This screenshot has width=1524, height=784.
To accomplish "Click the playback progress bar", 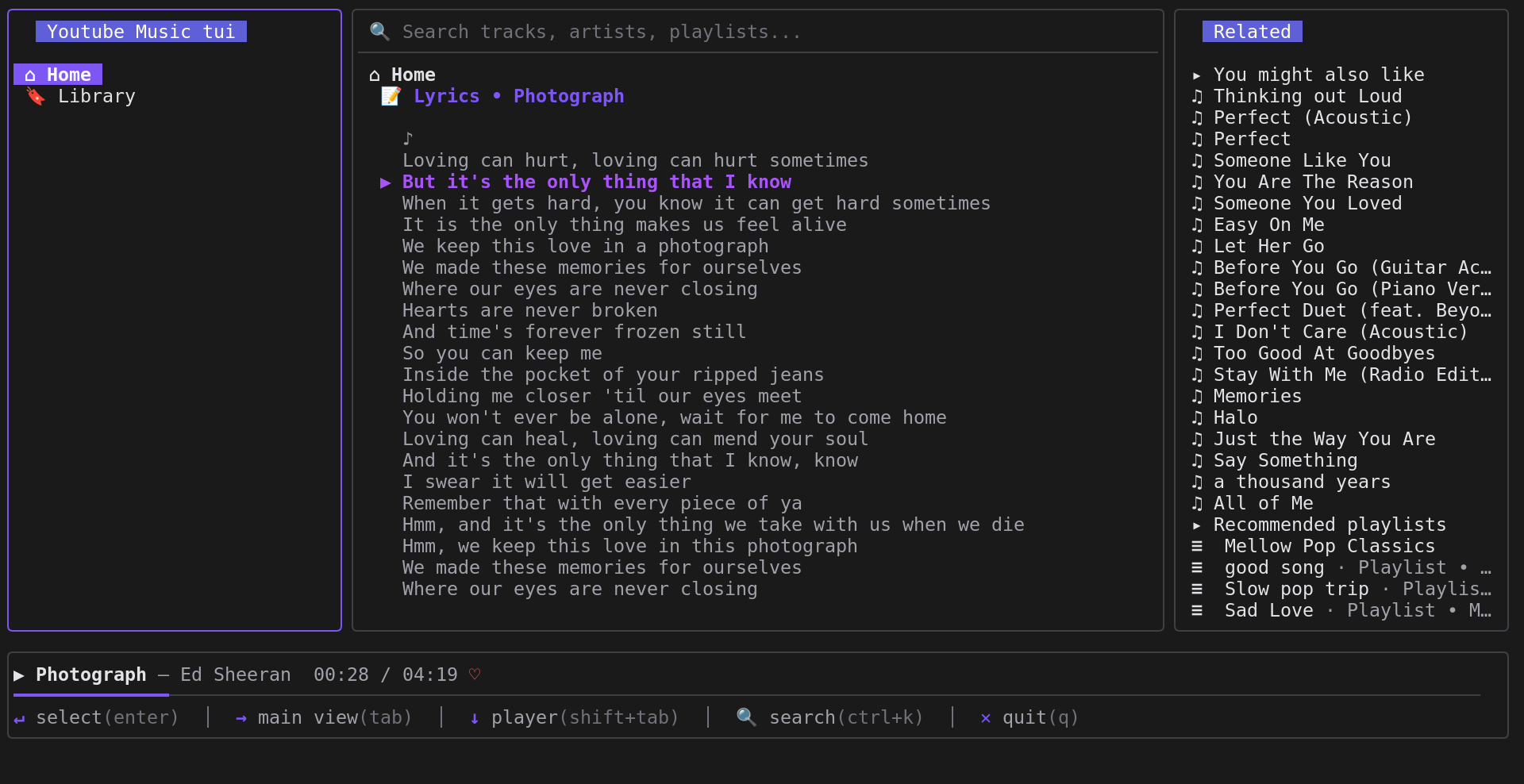I will coord(746,695).
